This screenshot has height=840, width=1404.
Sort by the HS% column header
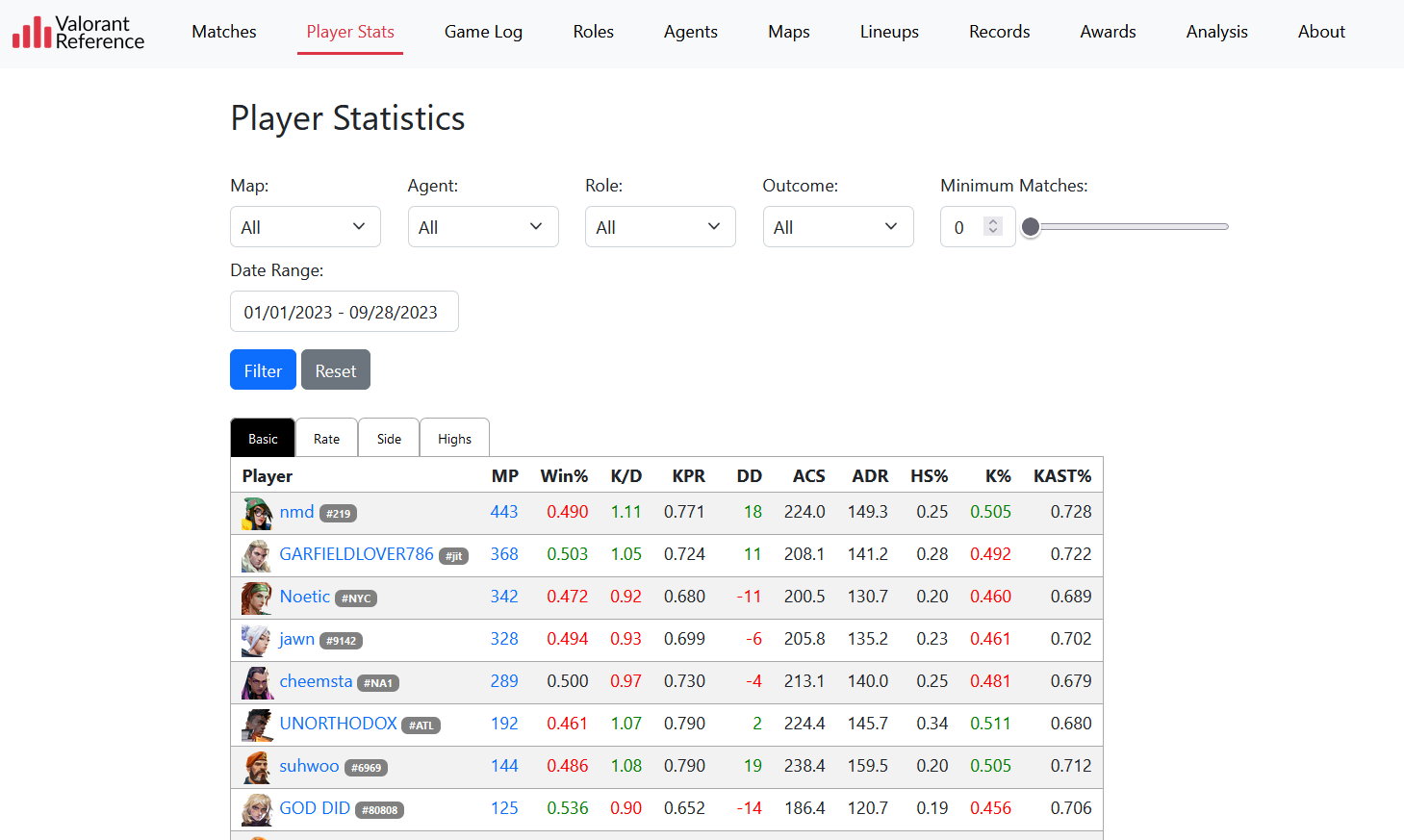pyautogui.click(x=930, y=476)
